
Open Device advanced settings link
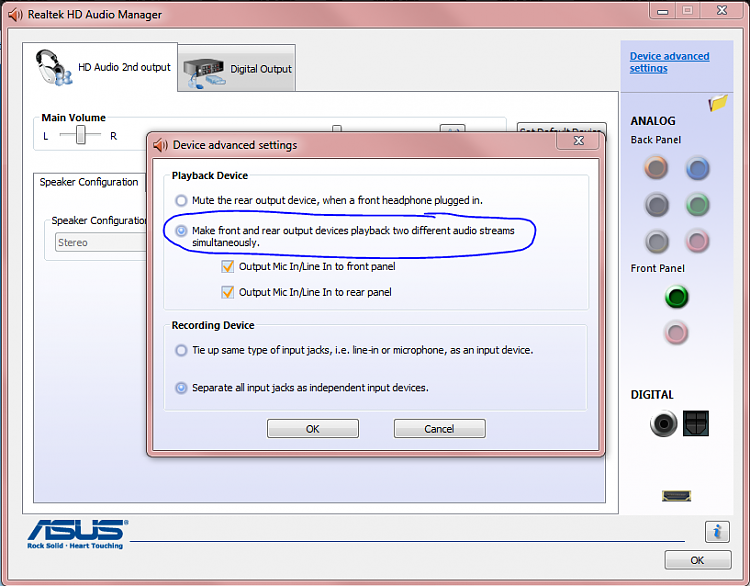point(669,62)
